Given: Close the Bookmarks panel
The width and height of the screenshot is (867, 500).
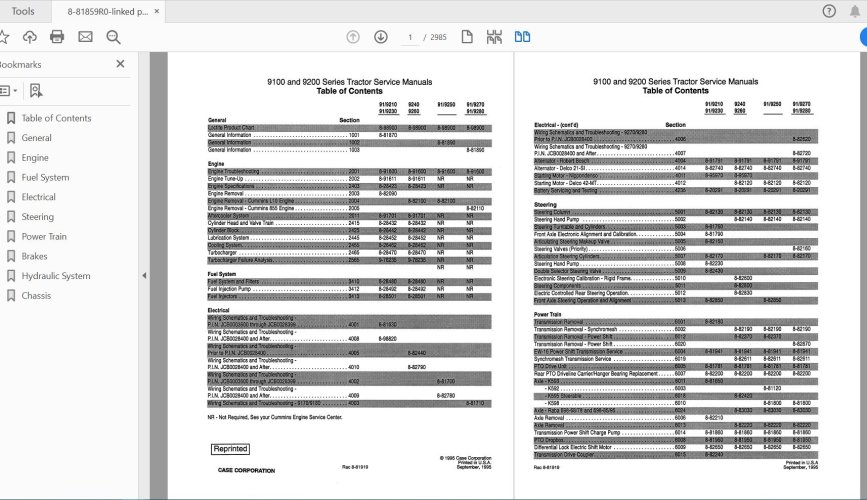Looking at the screenshot, I should (x=120, y=64).
